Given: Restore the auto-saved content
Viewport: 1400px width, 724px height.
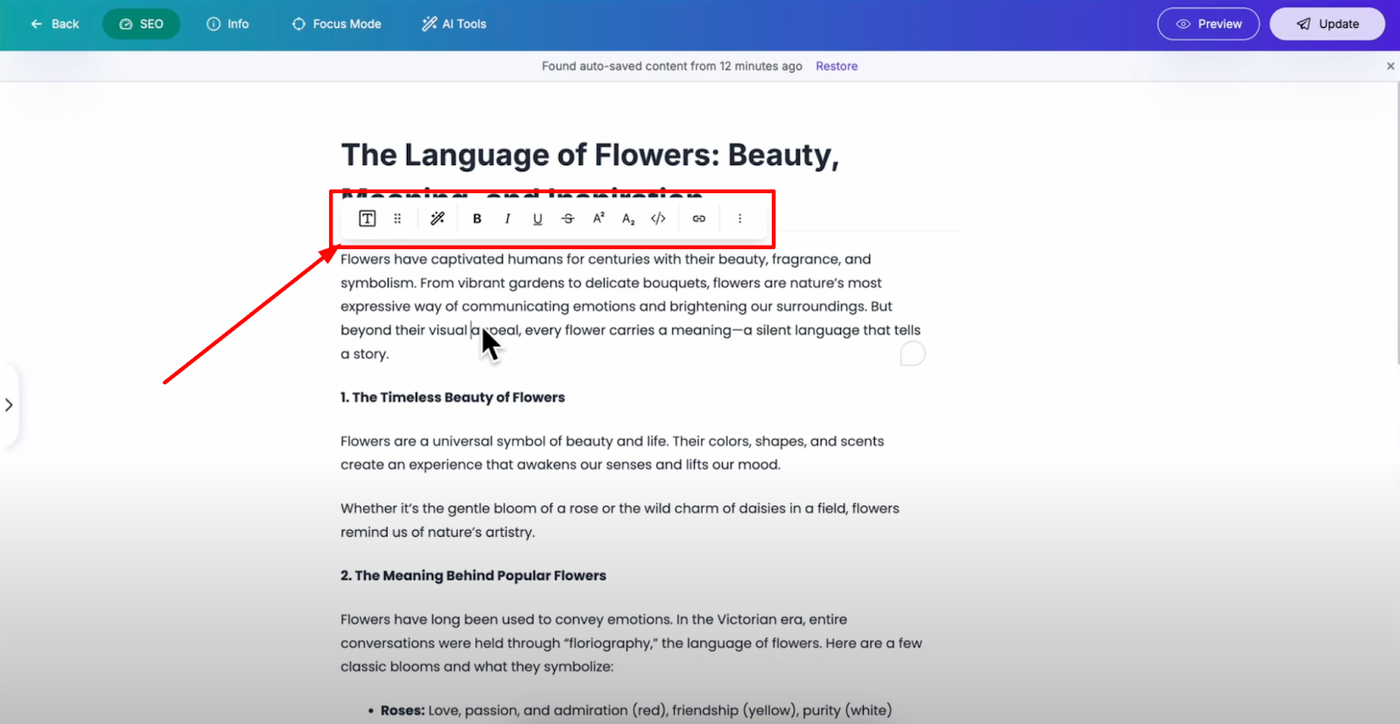Looking at the screenshot, I should click(x=836, y=66).
